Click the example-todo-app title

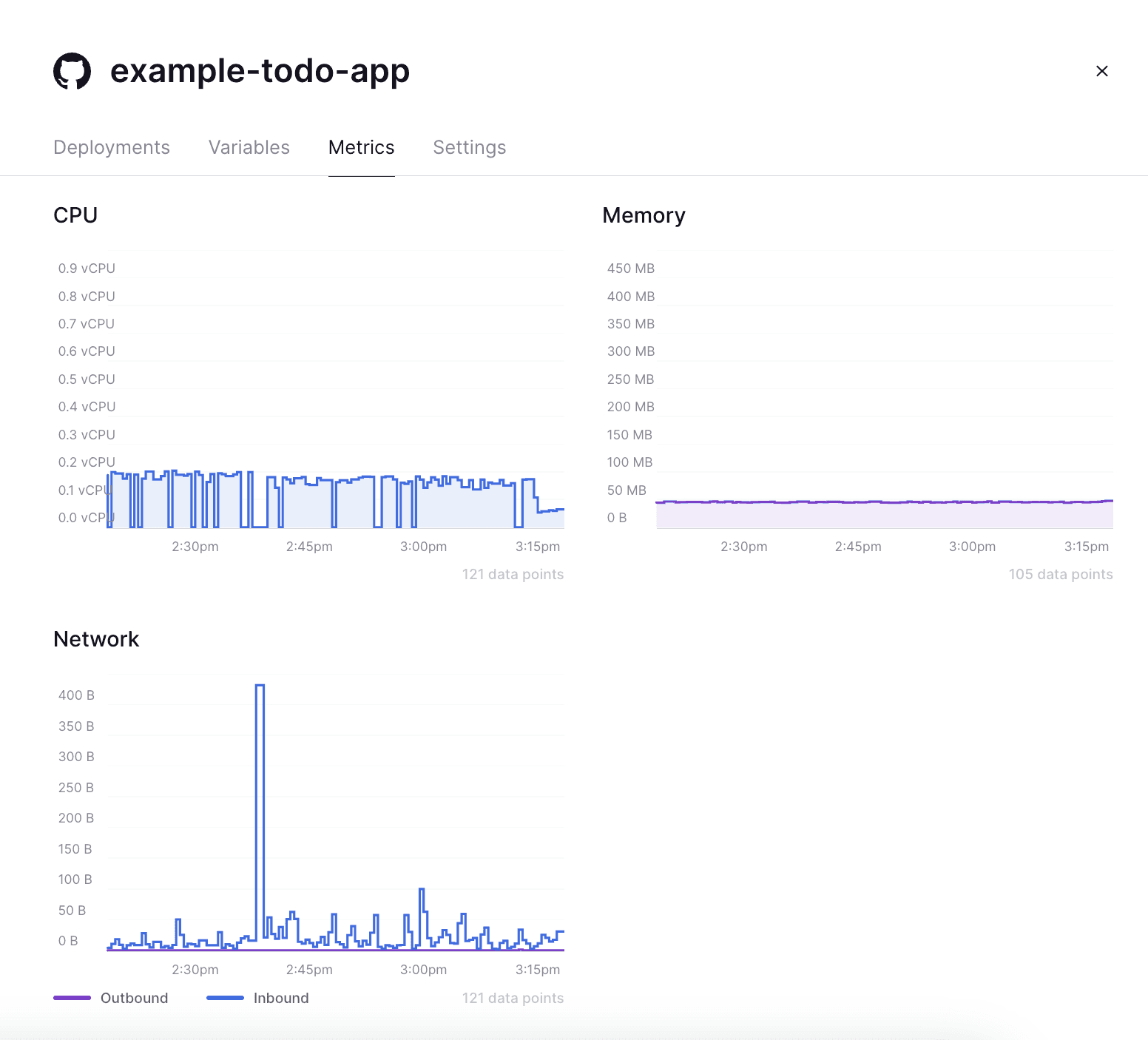tap(260, 71)
